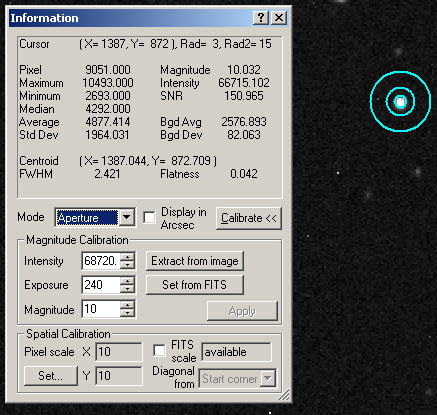Click the Exposure input field
This screenshot has width=437, height=415.
pos(101,285)
